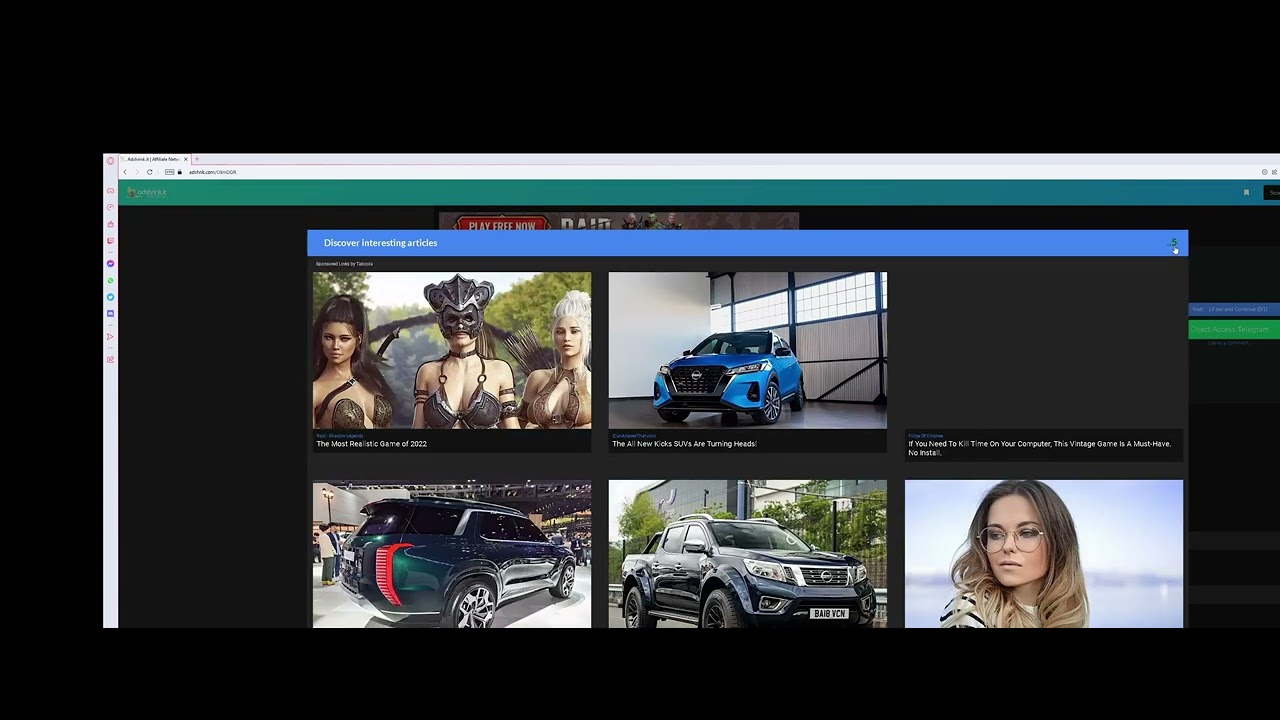This screenshot has width=1280, height=720.
Task: Click 'The All New Kicks SUVs' headline
Action: point(684,444)
